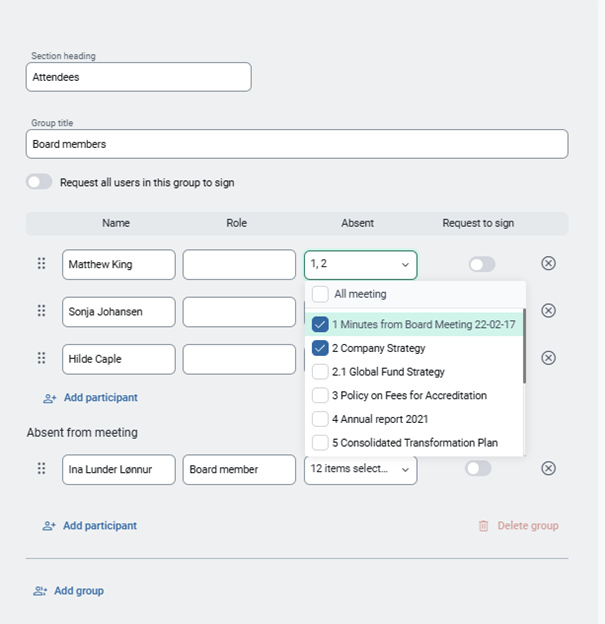Grab the drag handle beside Matthew King

pyautogui.click(x=41, y=263)
